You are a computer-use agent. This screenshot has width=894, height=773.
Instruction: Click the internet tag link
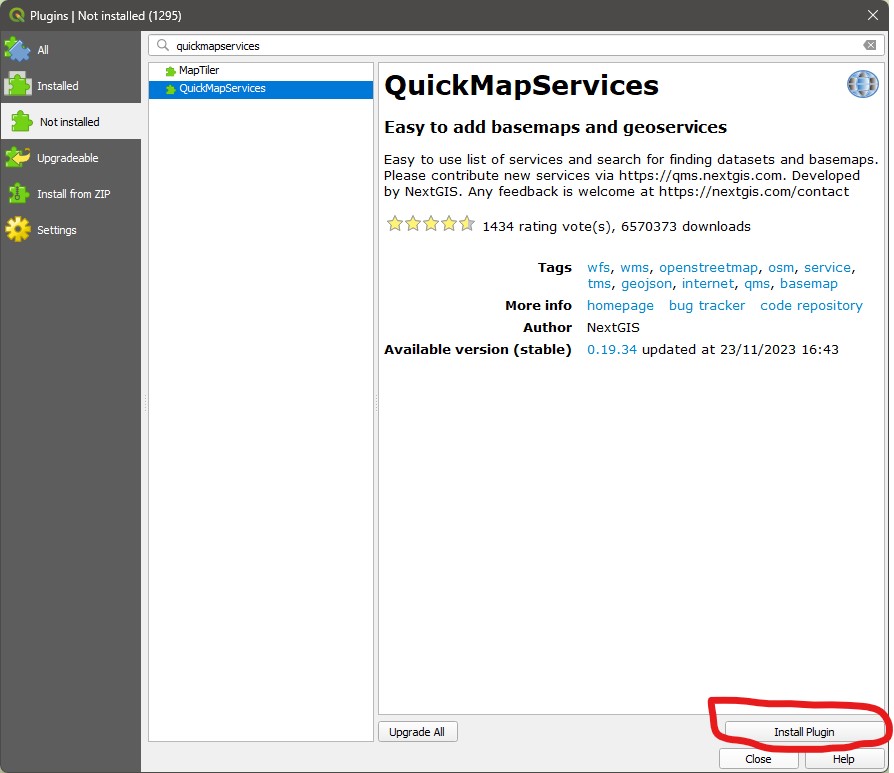click(x=708, y=283)
